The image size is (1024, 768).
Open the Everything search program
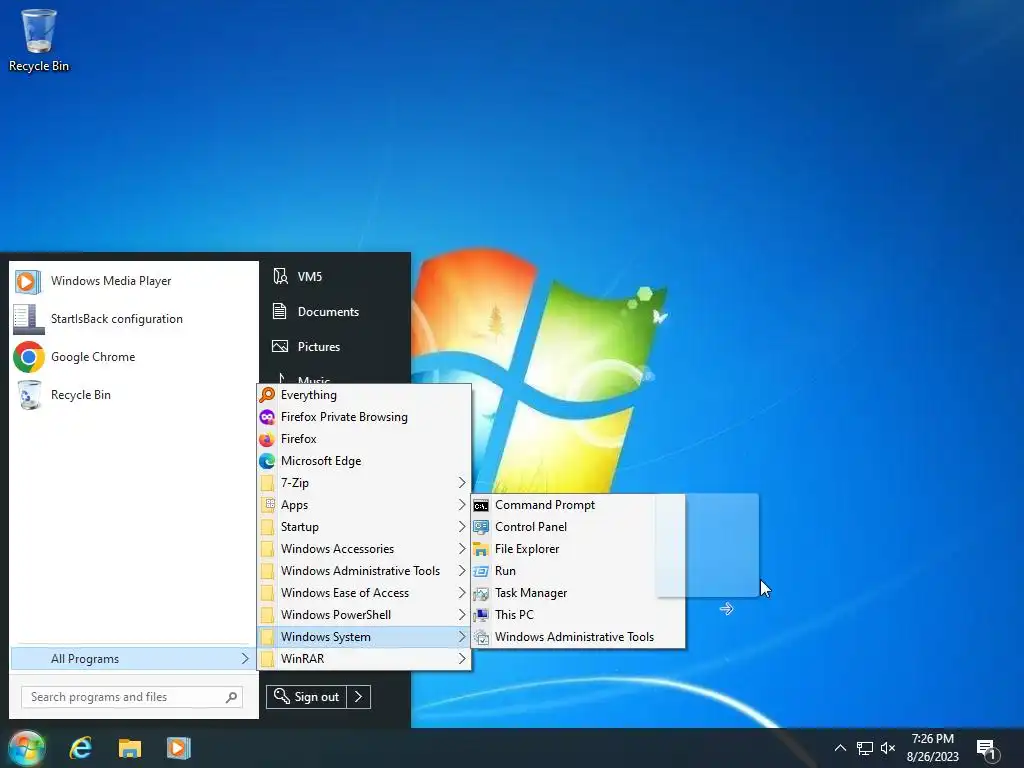[364, 394]
